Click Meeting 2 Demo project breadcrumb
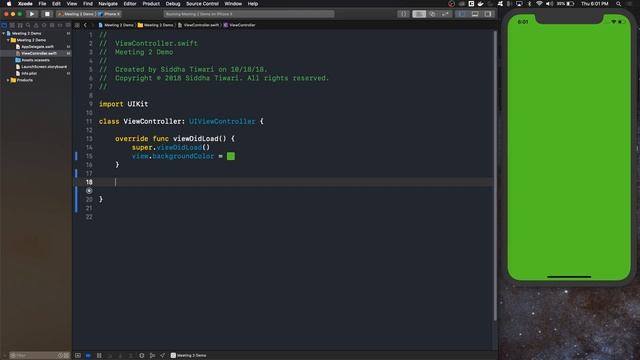 point(116,25)
